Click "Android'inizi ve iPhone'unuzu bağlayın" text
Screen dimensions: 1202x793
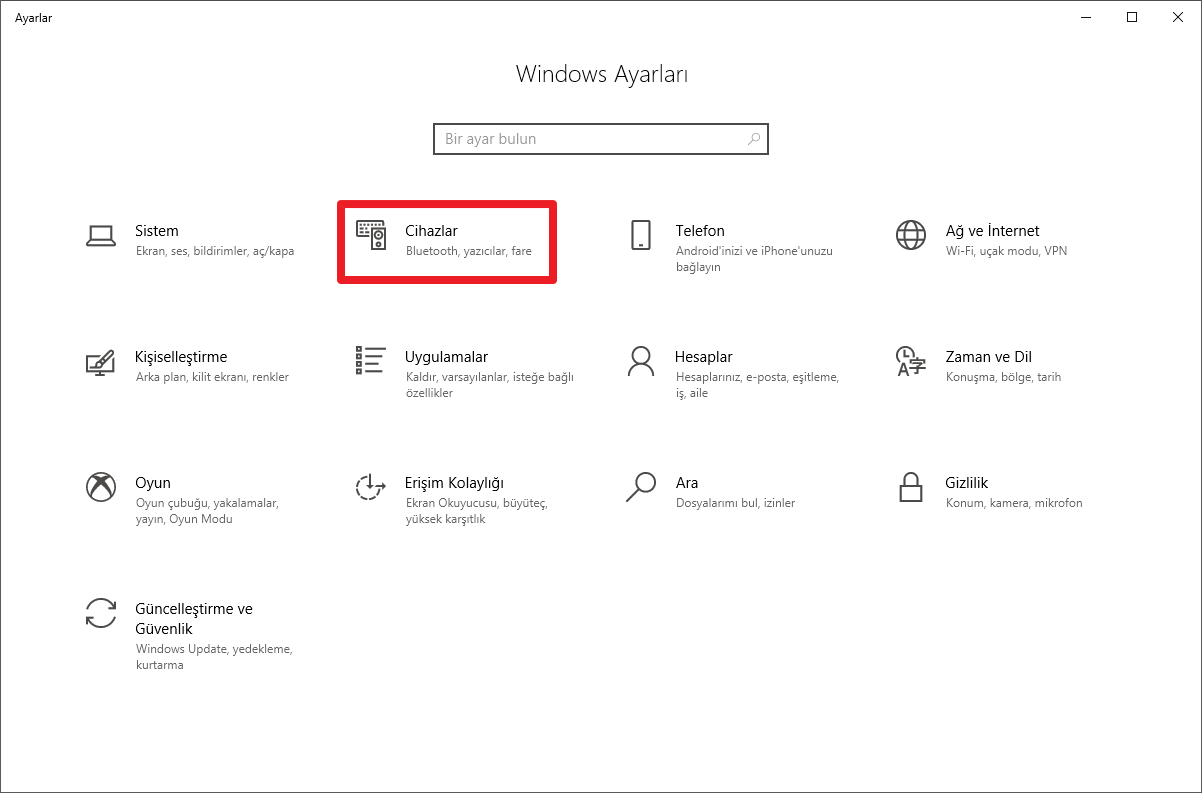754,260
